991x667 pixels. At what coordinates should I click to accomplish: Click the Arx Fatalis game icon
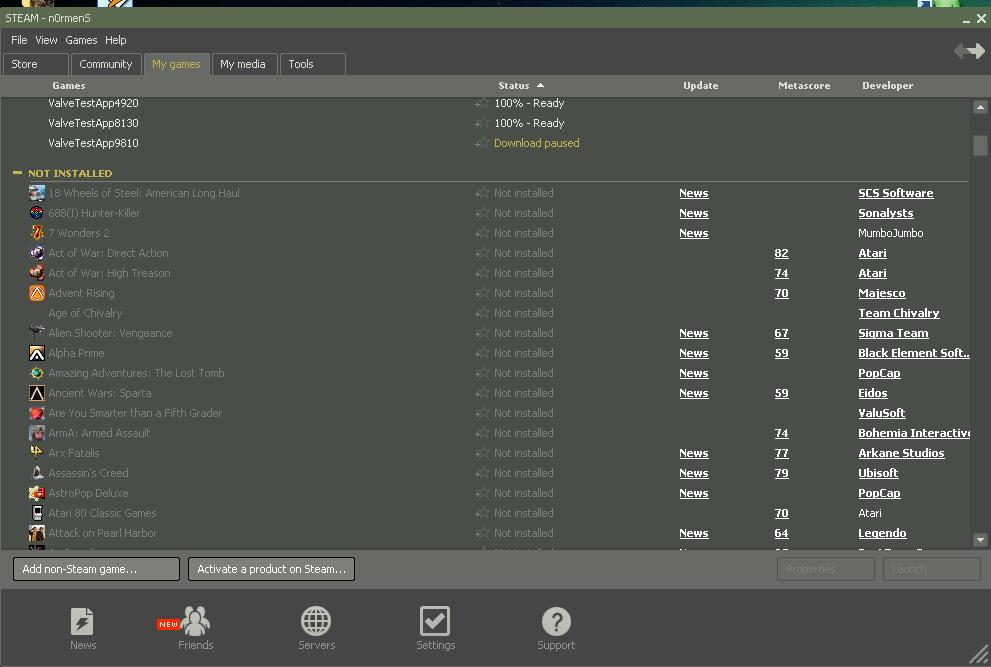[x=37, y=453]
